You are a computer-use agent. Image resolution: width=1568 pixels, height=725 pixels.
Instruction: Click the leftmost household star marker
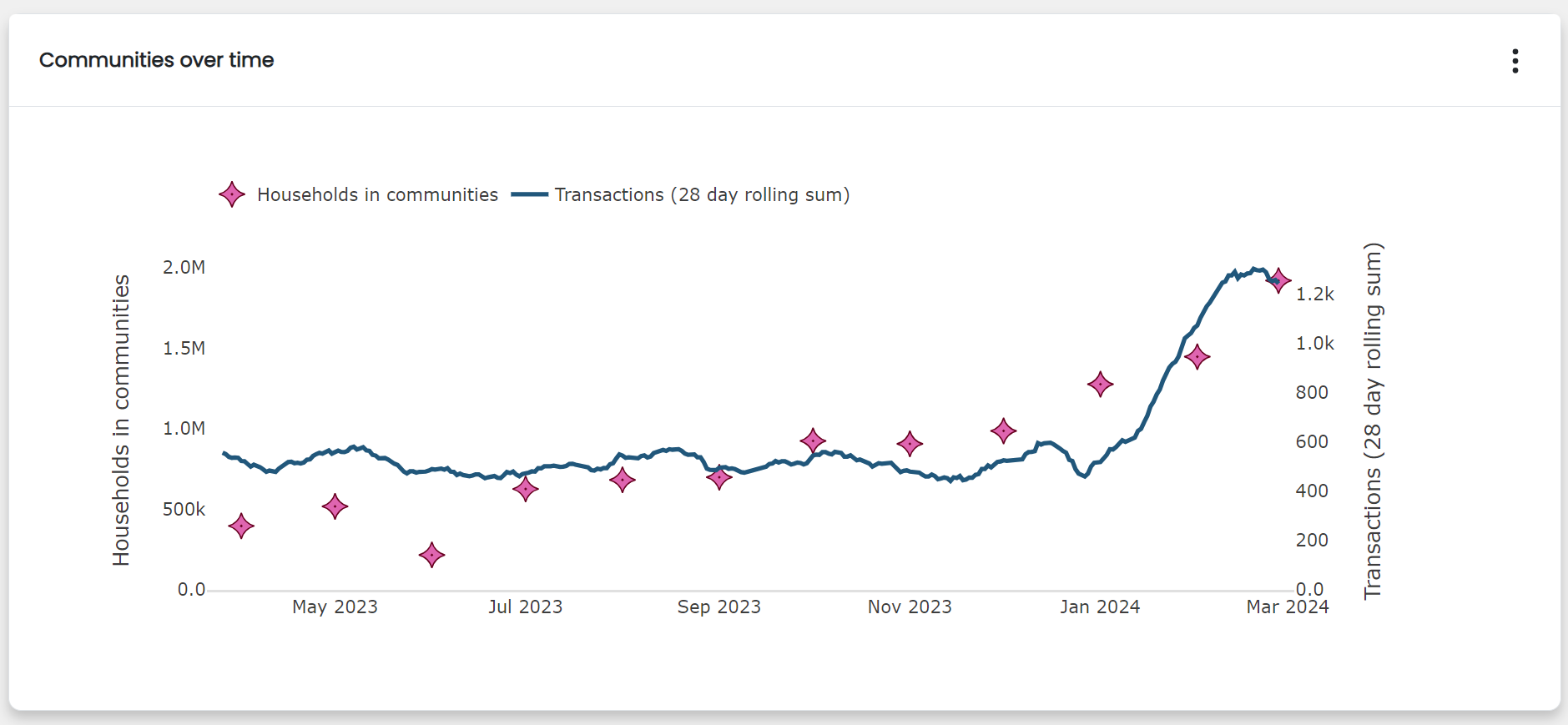pos(241,526)
